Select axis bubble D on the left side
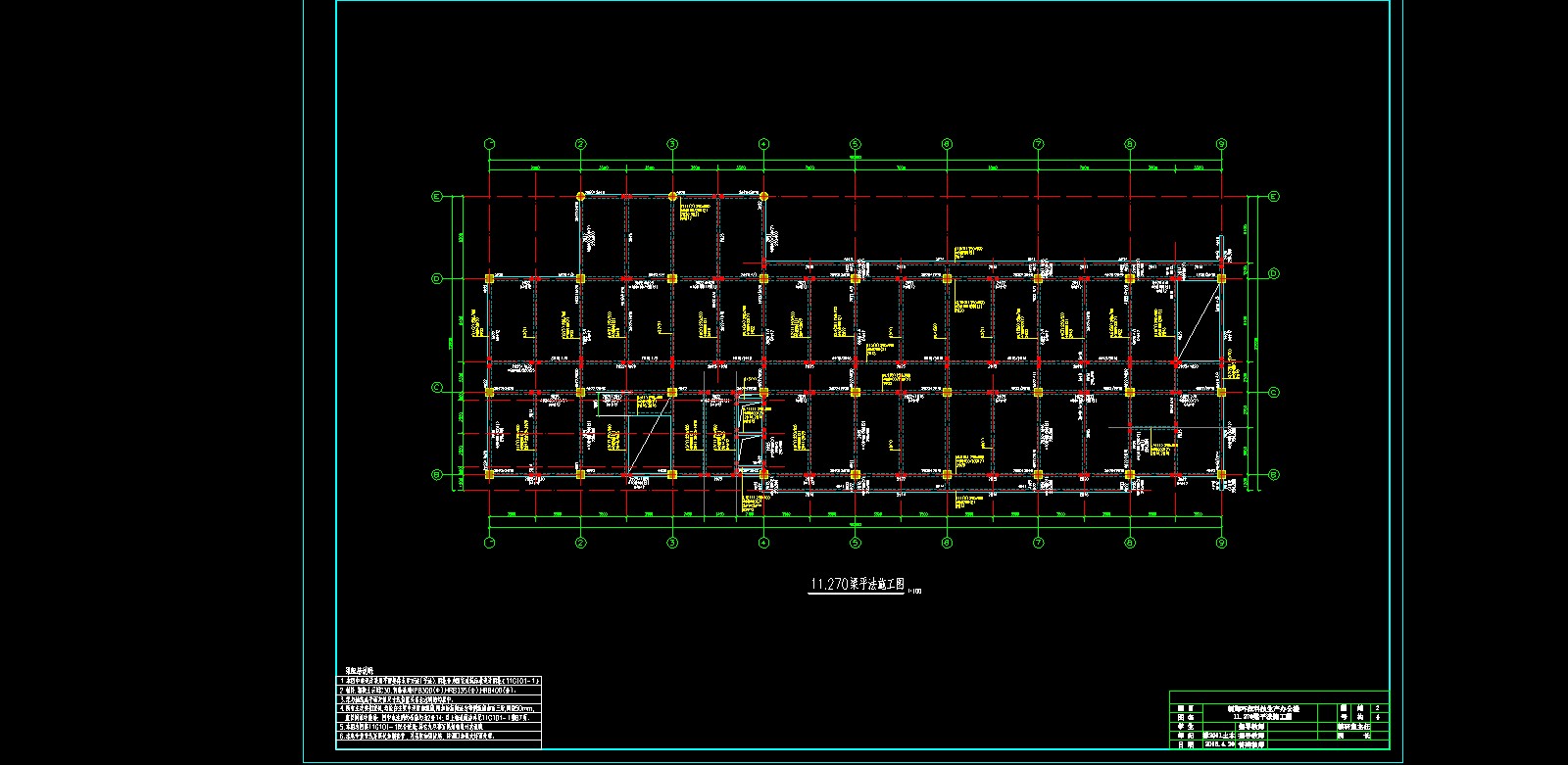Screen dimensions: 1568x765 coord(437,279)
